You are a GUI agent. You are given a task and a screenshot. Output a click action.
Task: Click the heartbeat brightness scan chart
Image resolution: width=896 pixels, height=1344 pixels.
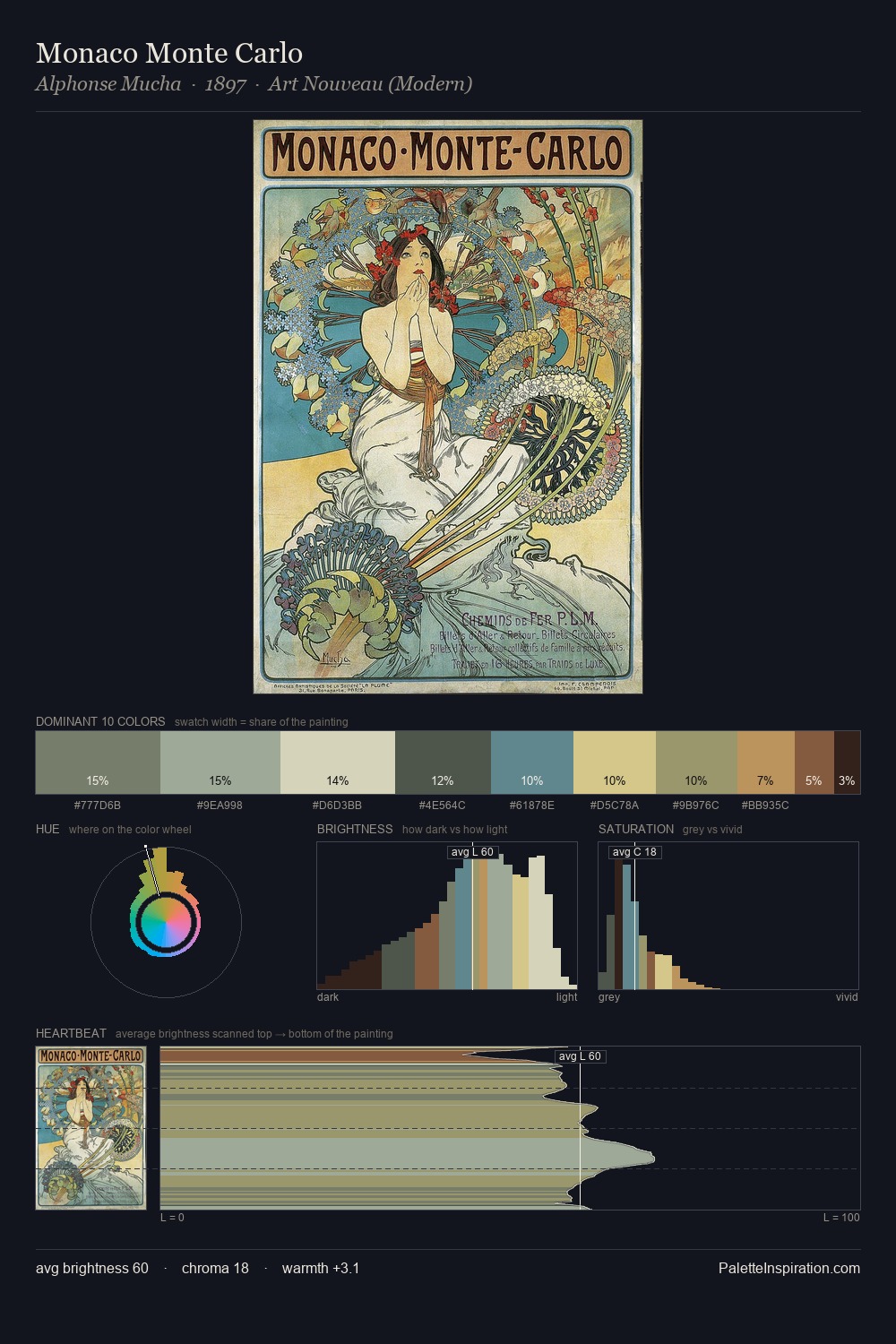pyautogui.click(x=510, y=1128)
